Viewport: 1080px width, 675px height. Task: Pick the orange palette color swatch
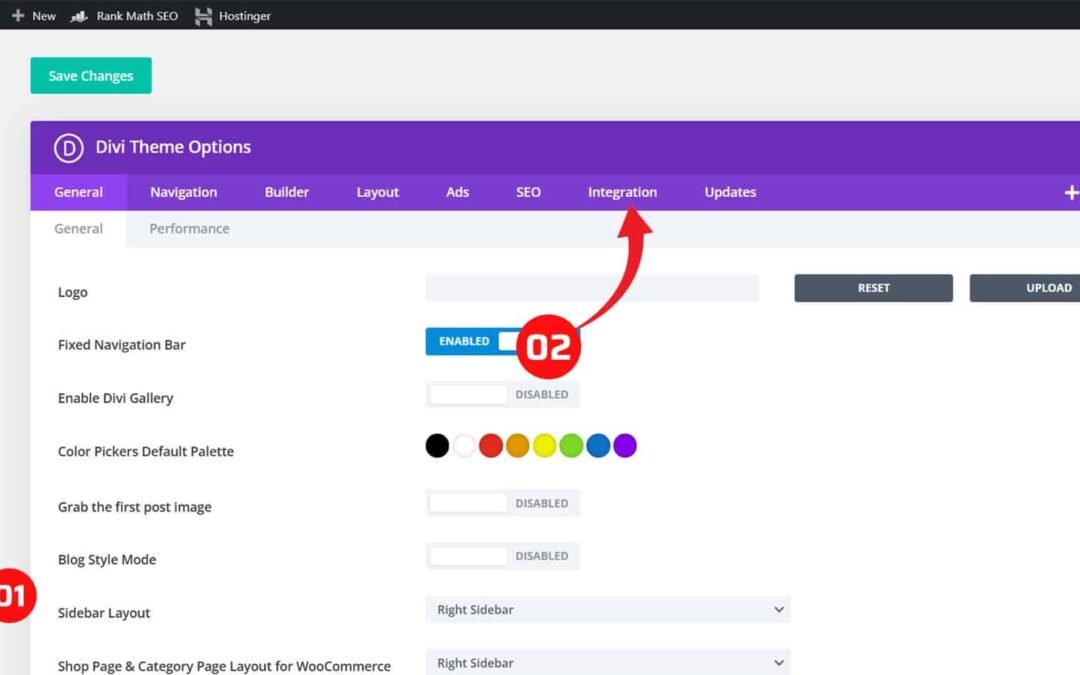point(518,446)
